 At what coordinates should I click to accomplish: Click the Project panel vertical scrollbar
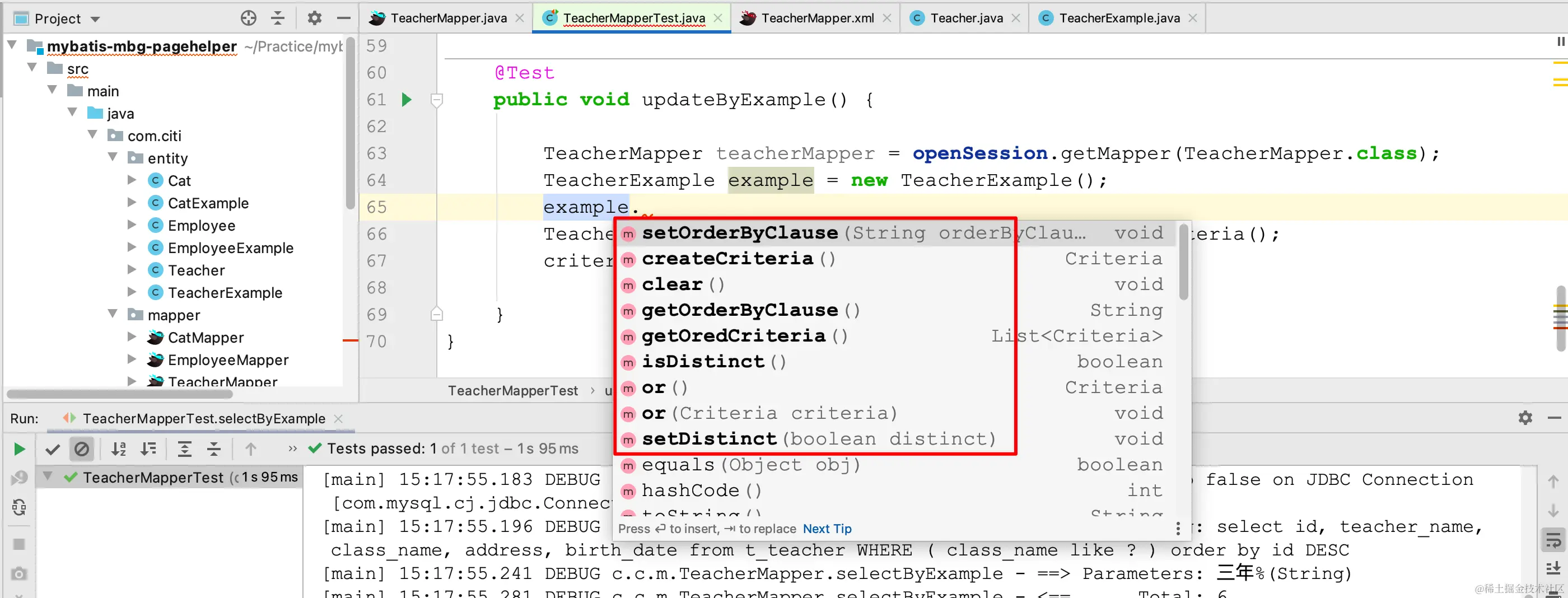click(x=349, y=122)
